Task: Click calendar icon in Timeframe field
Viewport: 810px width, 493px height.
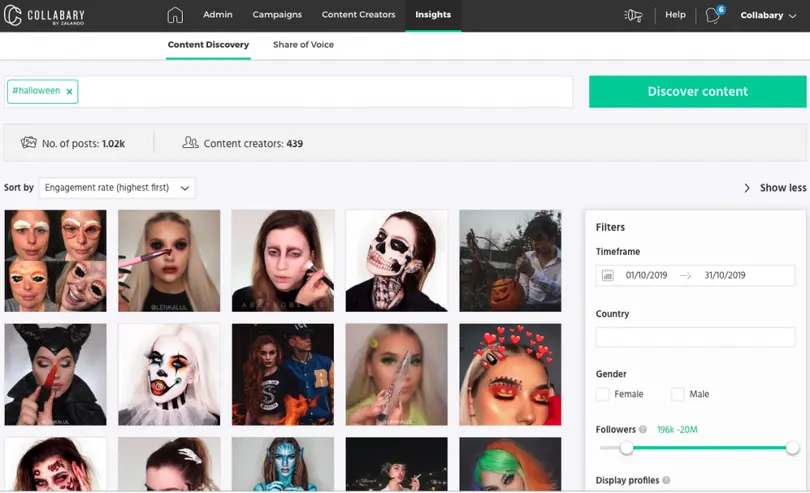Action: pyautogui.click(x=607, y=275)
